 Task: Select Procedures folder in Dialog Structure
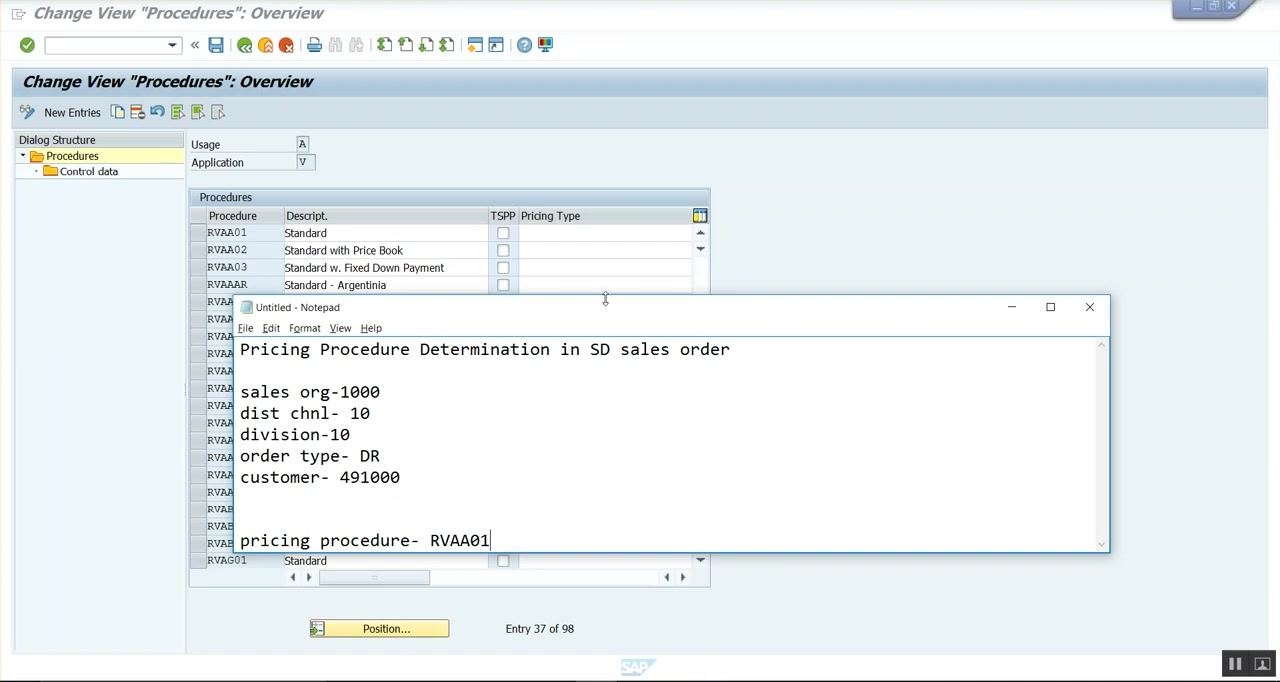[x=72, y=156]
